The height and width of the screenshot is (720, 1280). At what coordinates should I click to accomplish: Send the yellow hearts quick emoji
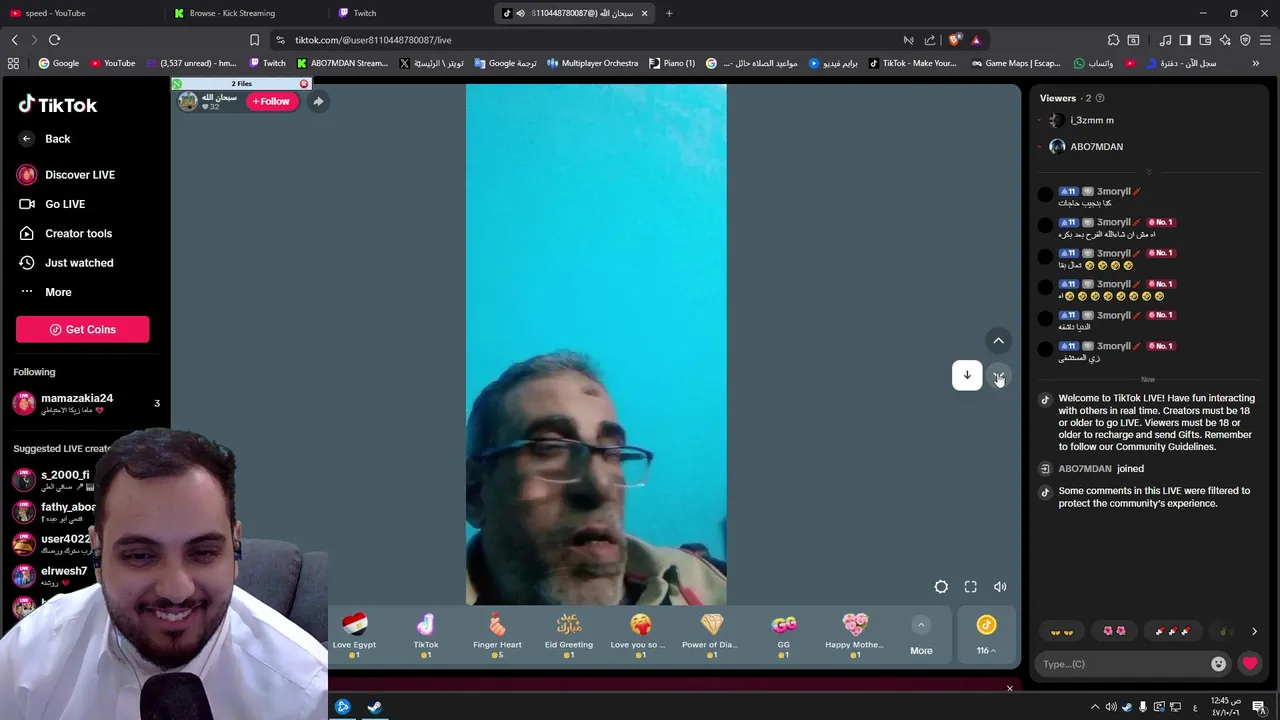1062,631
